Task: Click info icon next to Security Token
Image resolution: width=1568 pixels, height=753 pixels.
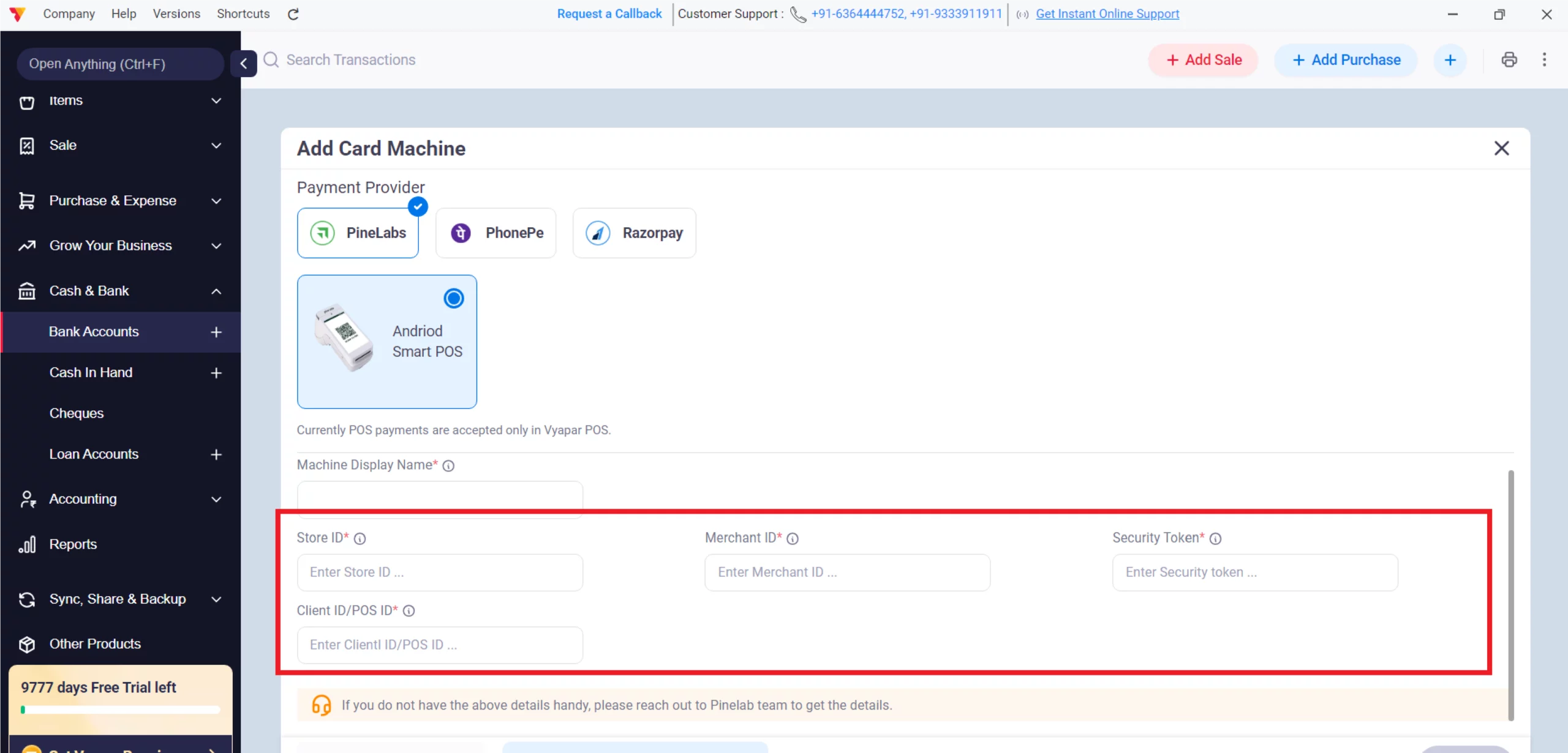Action: point(1216,539)
